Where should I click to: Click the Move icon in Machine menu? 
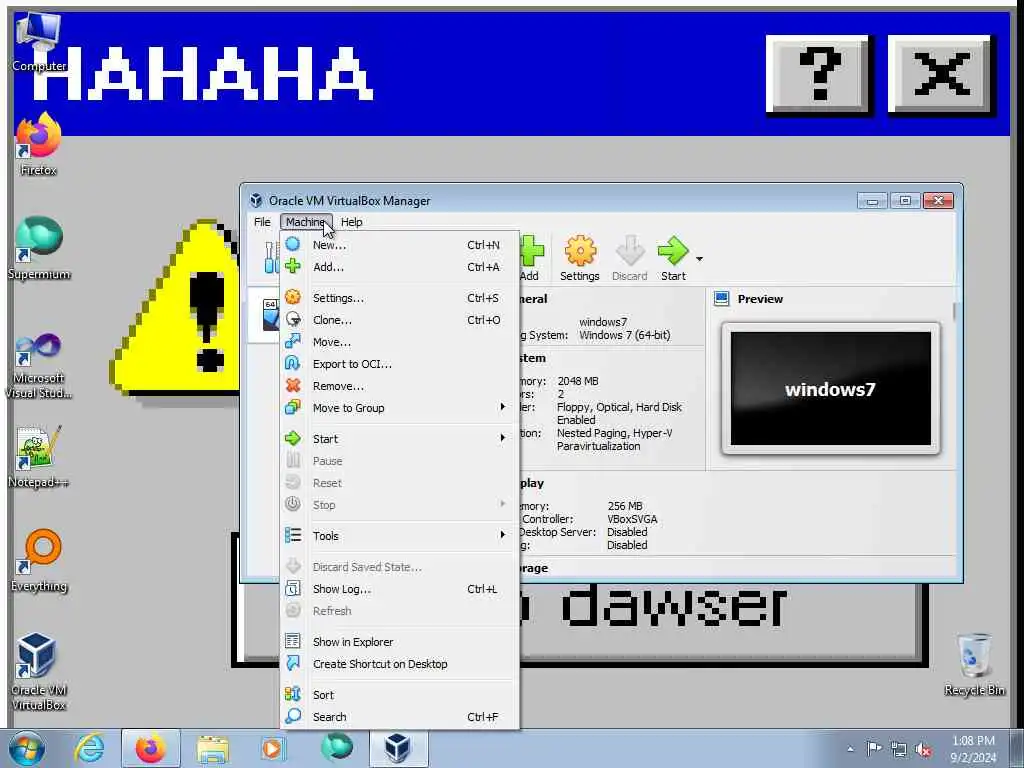(293, 341)
